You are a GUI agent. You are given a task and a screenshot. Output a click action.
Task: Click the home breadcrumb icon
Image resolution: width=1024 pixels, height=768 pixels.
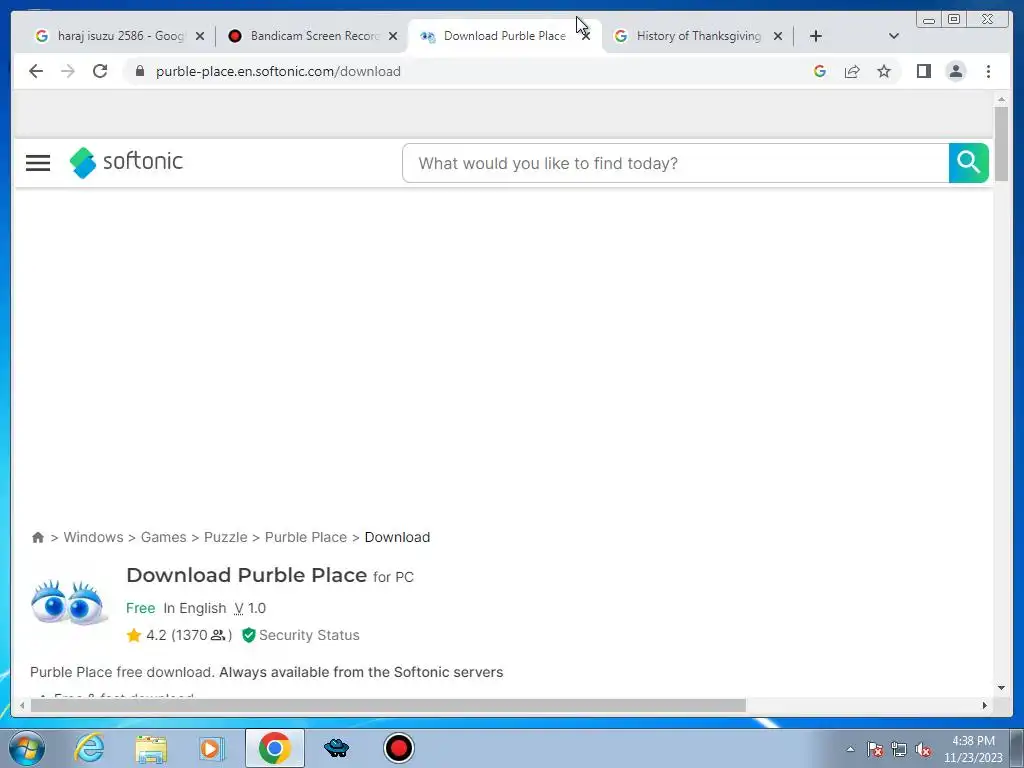[x=37, y=537]
